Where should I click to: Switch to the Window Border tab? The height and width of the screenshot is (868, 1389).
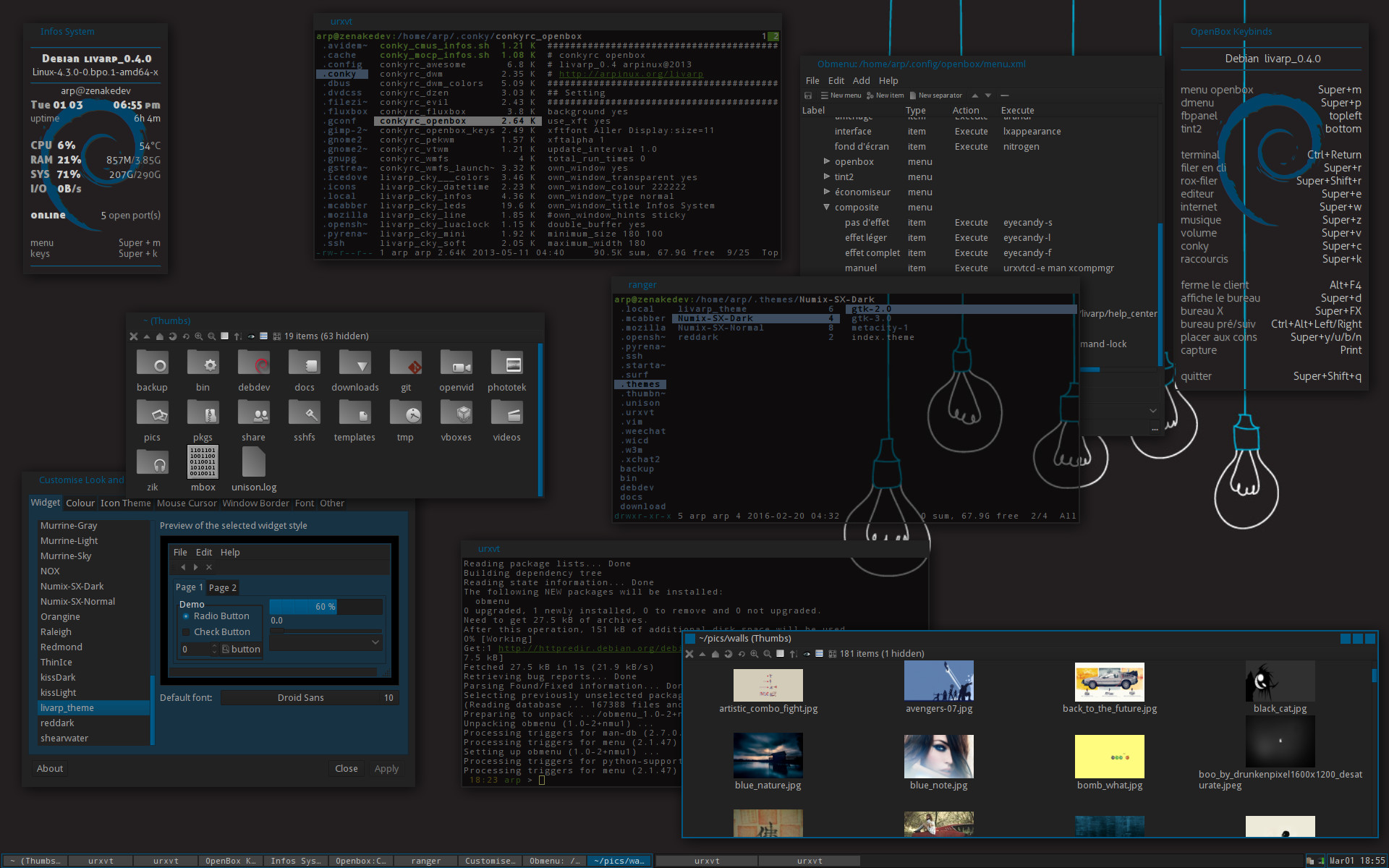coord(255,503)
